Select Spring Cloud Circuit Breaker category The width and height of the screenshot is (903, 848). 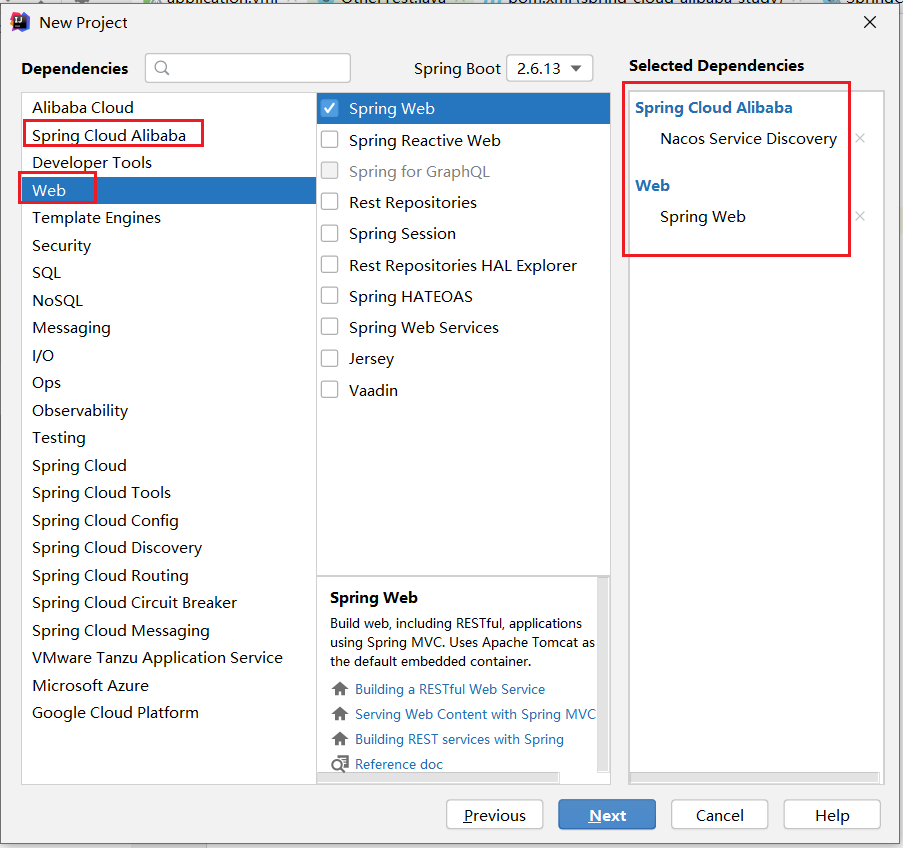169,603
